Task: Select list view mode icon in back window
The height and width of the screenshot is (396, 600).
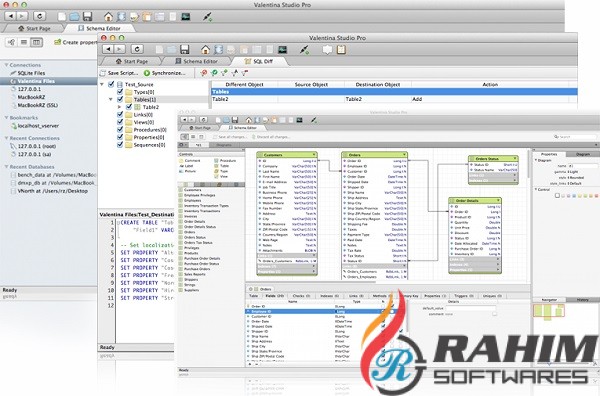Action: coord(24,42)
